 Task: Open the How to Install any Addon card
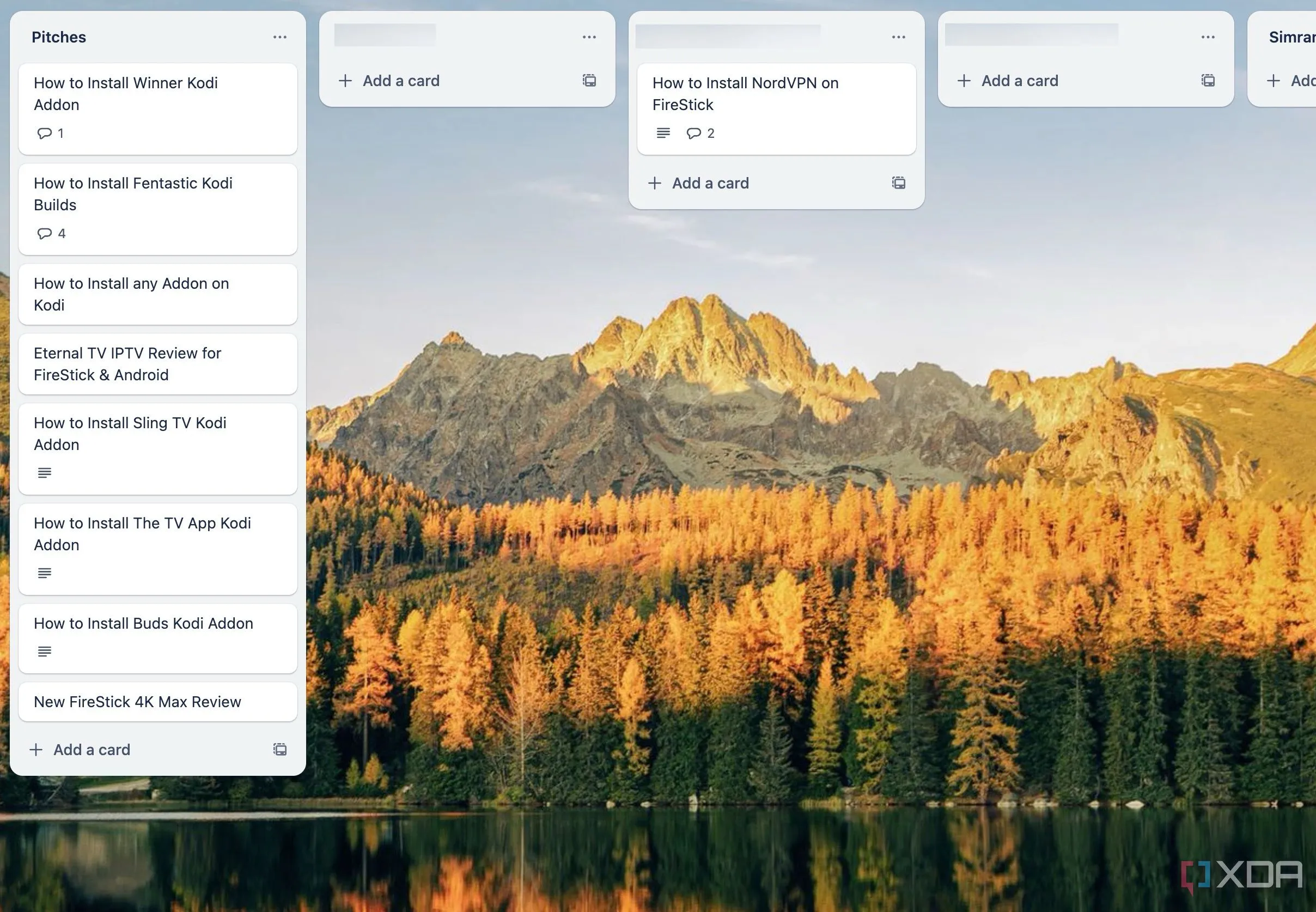[x=131, y=294]
